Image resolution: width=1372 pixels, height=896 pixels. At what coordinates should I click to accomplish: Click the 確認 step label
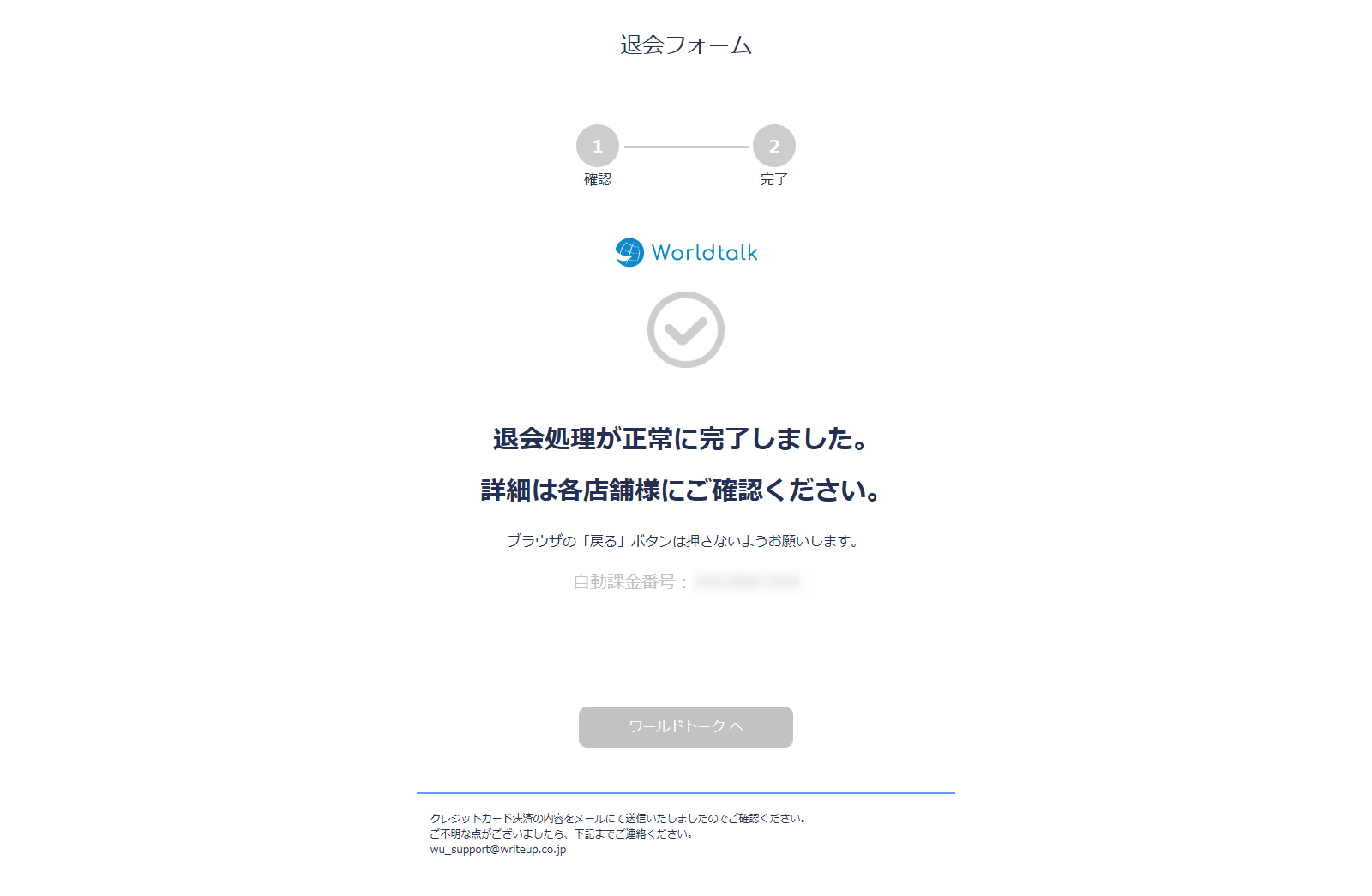[598, 179]
